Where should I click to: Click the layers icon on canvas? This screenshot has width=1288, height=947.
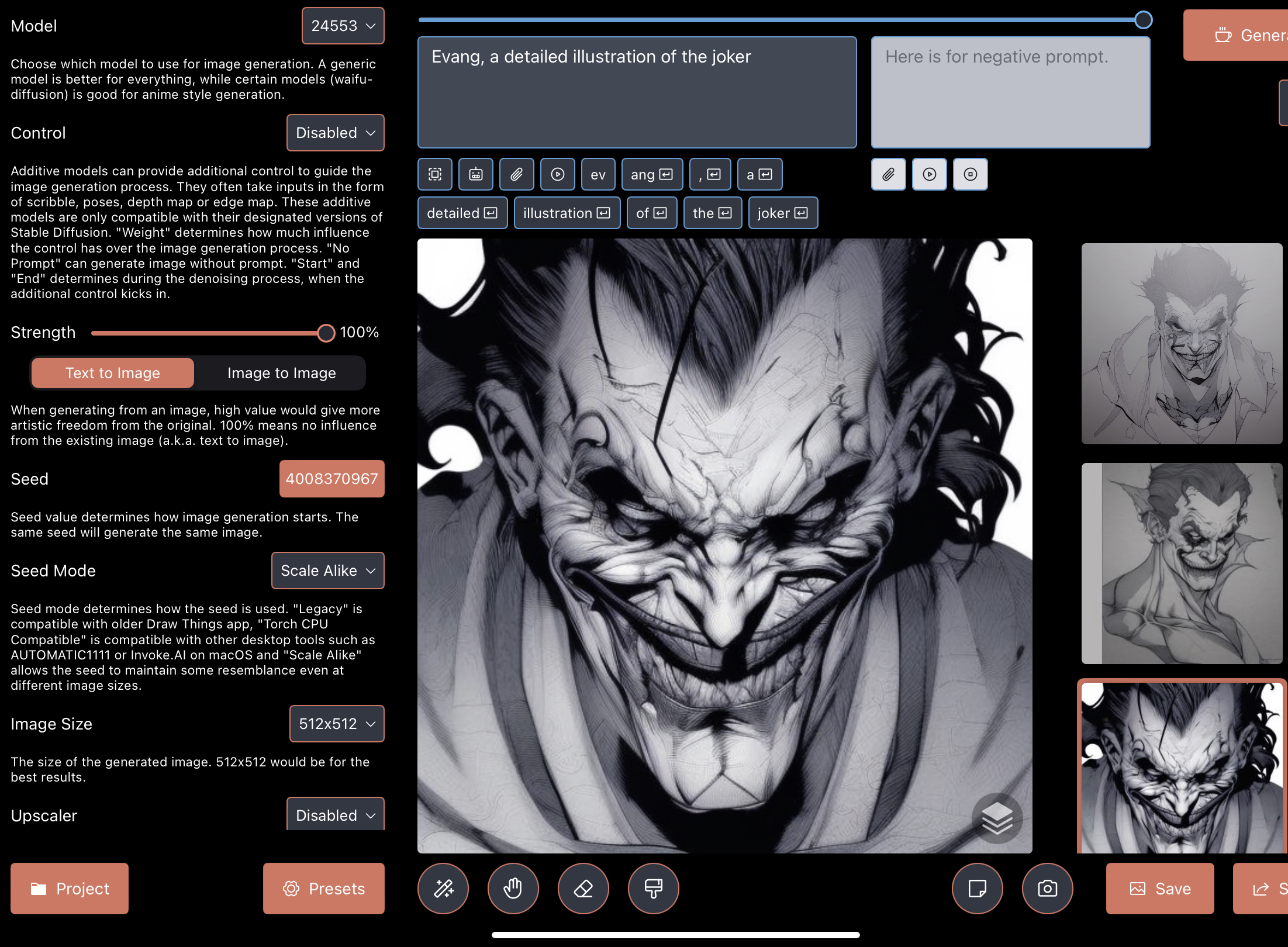pos(997,818)
